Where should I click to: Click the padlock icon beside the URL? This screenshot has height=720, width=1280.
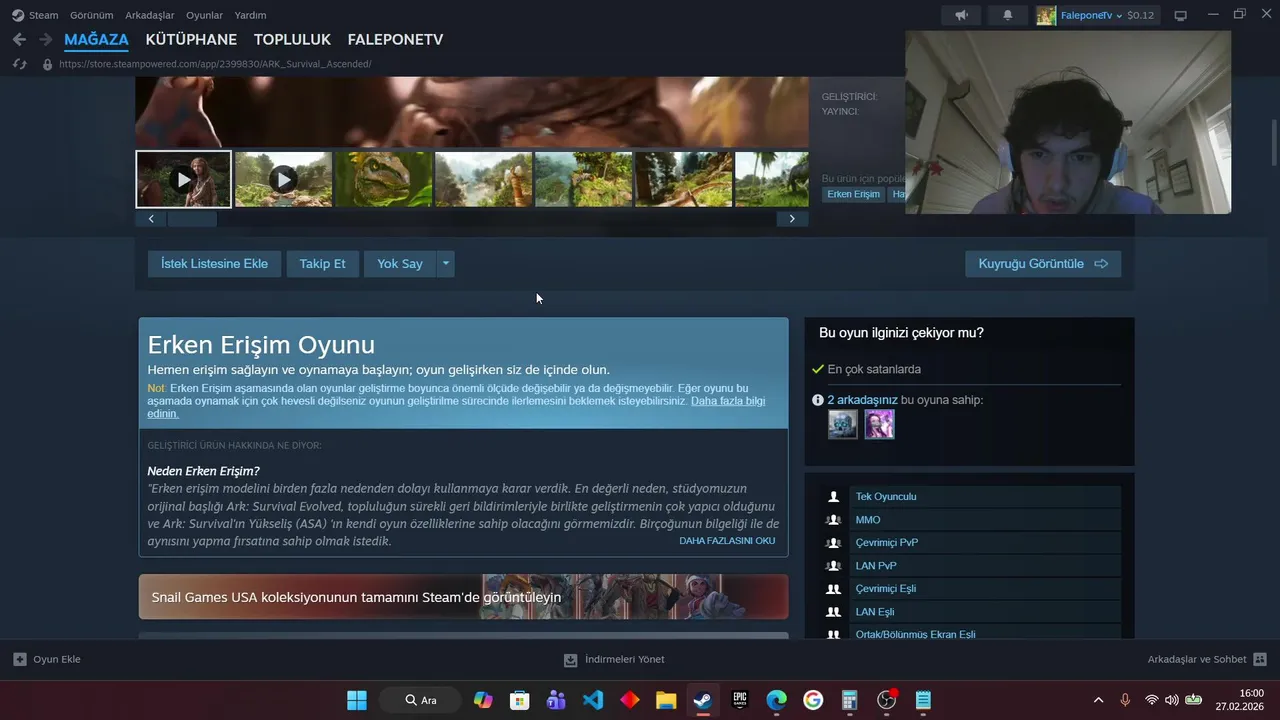click(47, 64)
